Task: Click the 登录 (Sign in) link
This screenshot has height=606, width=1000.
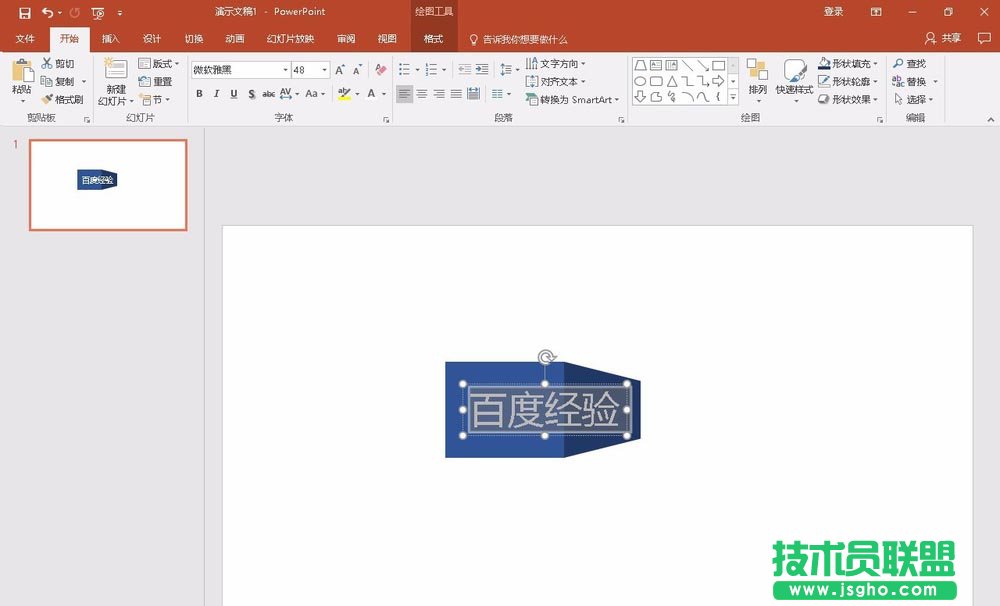Action: [833, 11]
